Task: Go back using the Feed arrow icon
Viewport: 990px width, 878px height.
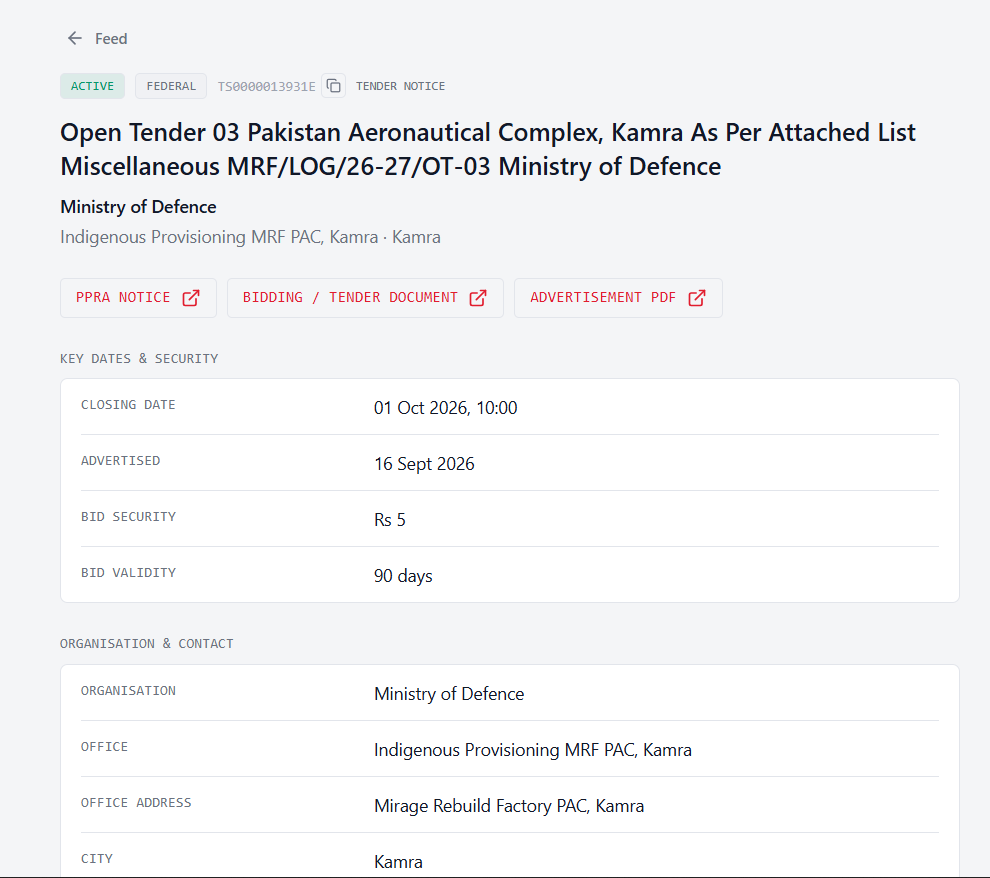Action: [x=75, y=39]
